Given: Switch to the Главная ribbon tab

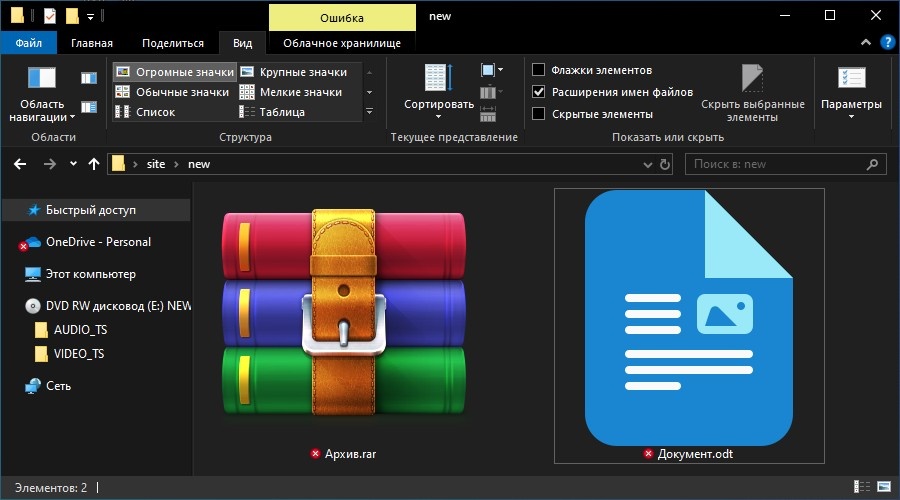Looking at the screenshot, I should point(92,43).
